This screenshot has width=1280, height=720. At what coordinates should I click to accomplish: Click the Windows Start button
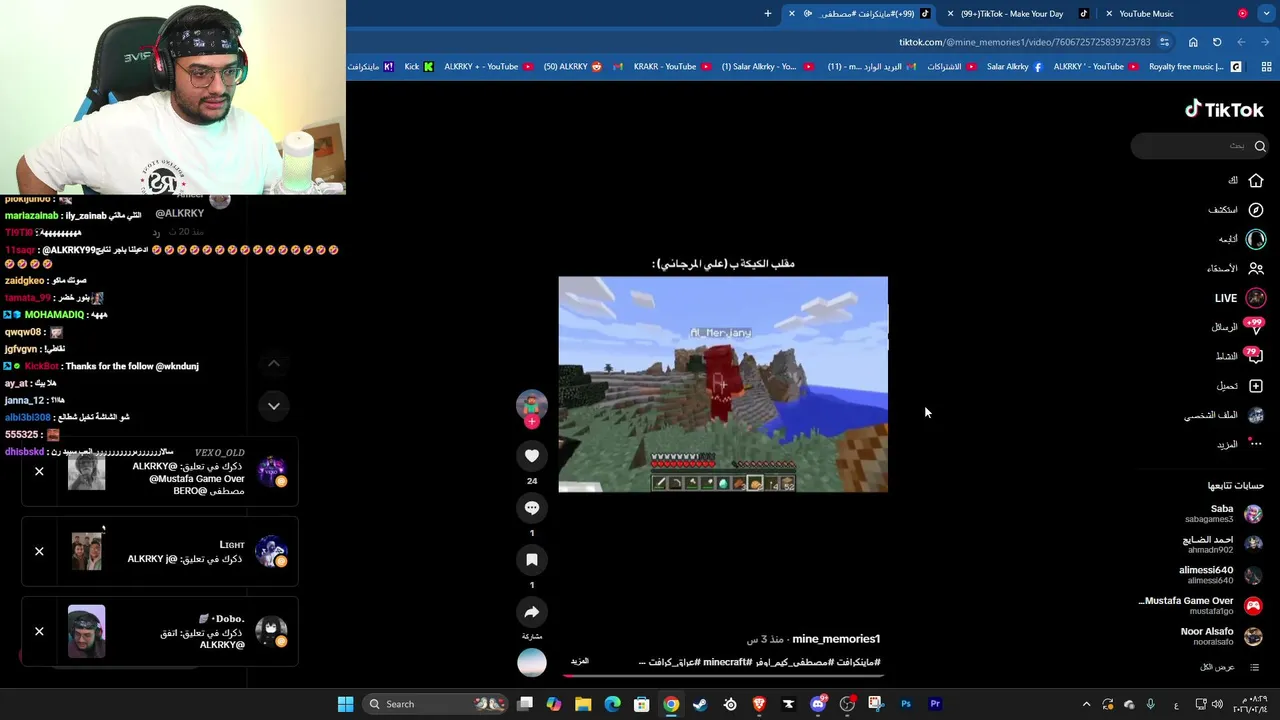click(x=345, y=704)
